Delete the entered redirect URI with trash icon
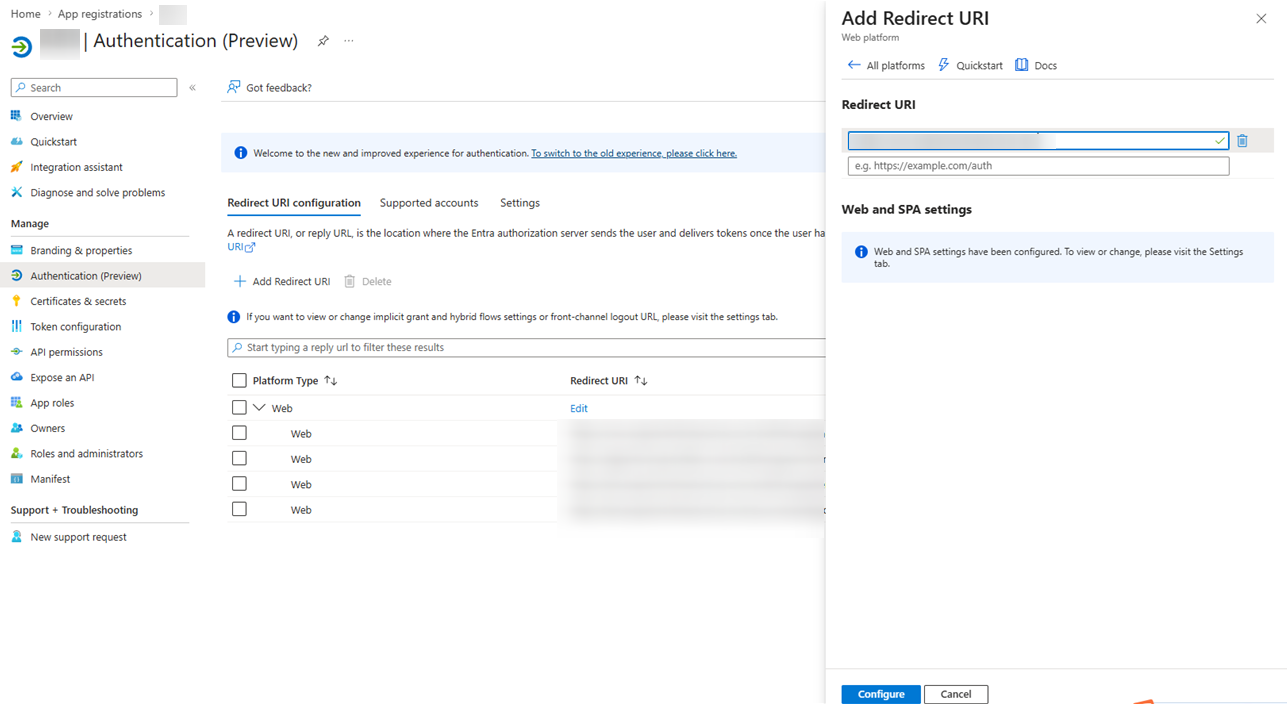 pos(1242,141)
